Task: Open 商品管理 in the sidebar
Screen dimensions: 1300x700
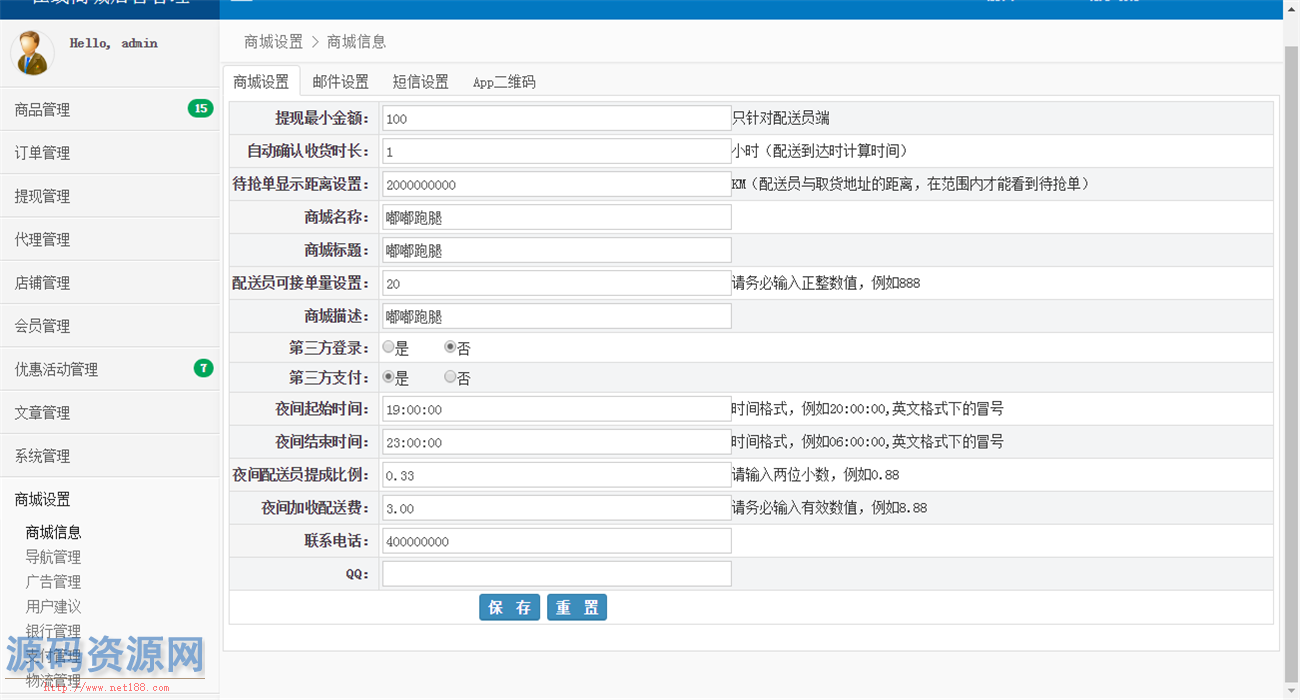Action: [x=109, y=110]
